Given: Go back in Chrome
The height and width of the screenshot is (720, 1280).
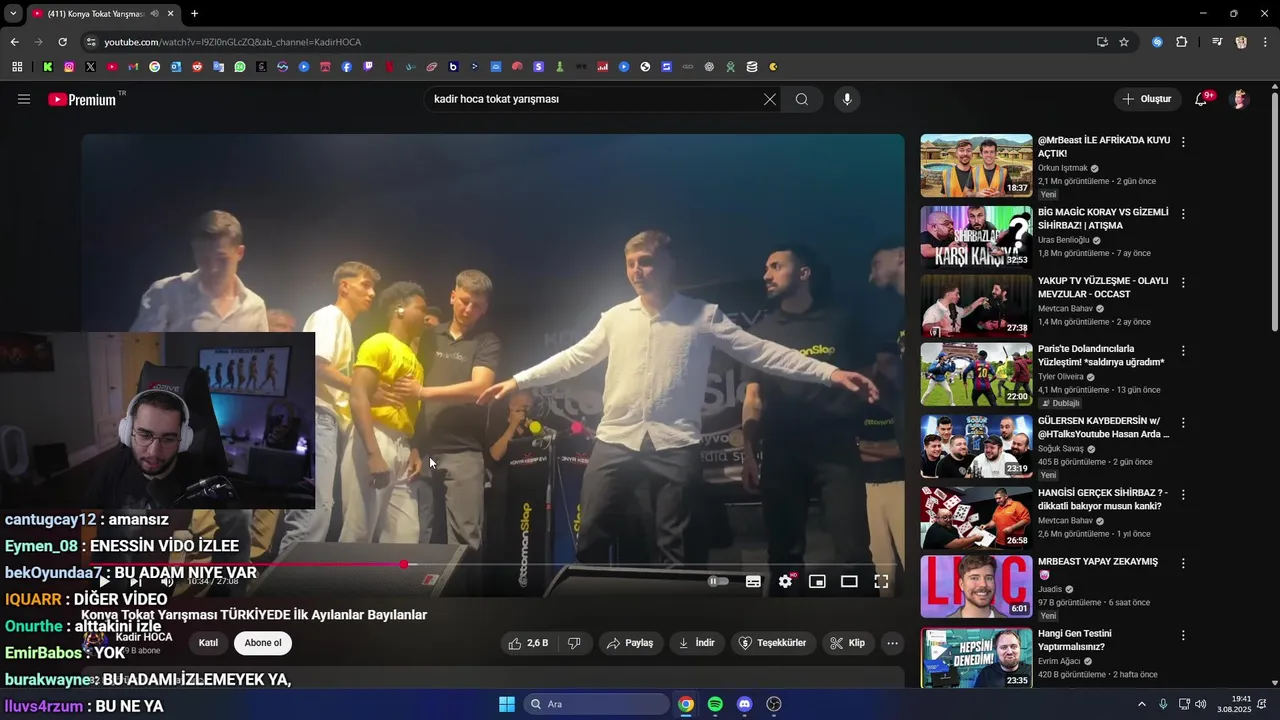Looking at the screenshot, I should pyautogui.click(x=14, y=42).
